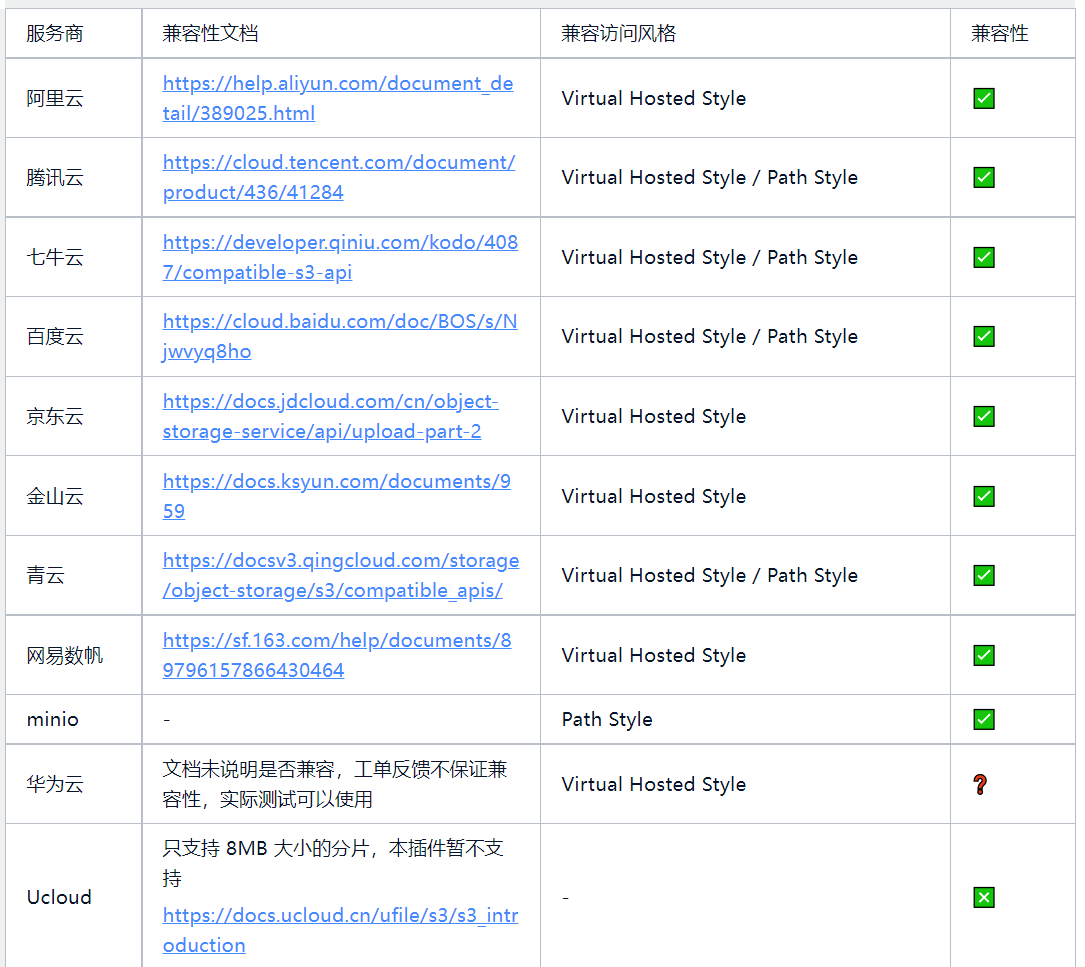Click the 服务商 column header
The image size is (1085, 967).
click(73, 33)
